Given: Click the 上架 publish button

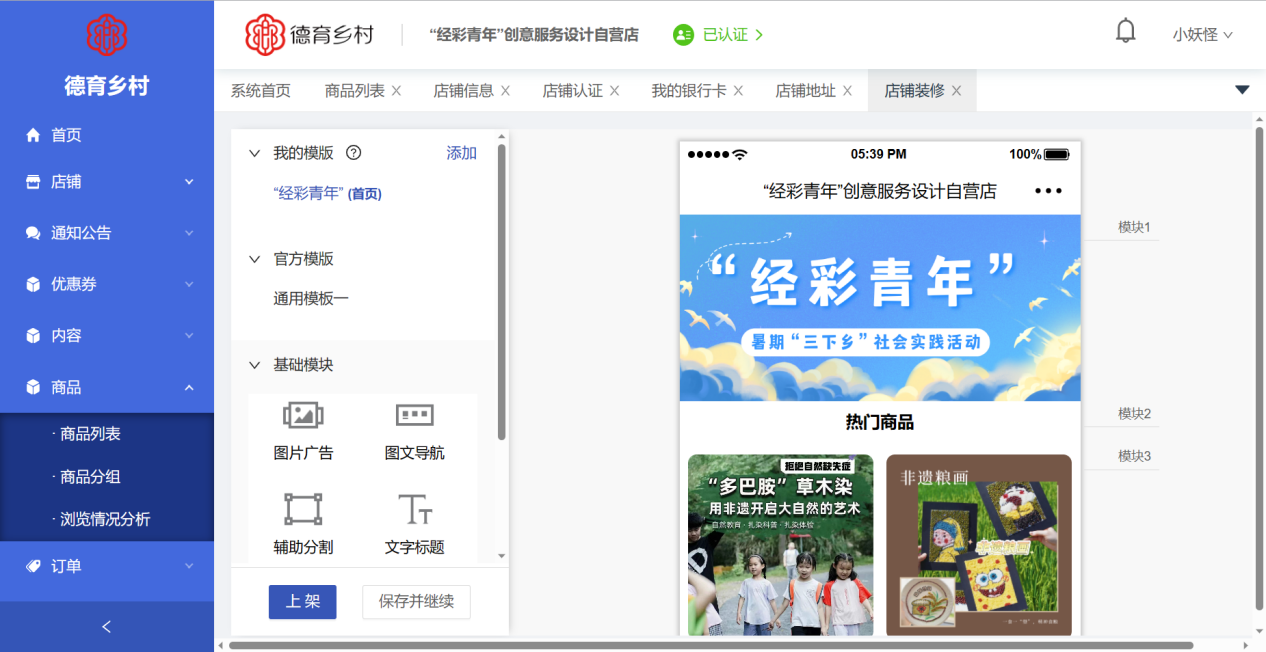Looking at the screenshot, I should click(x=302, y=602).
